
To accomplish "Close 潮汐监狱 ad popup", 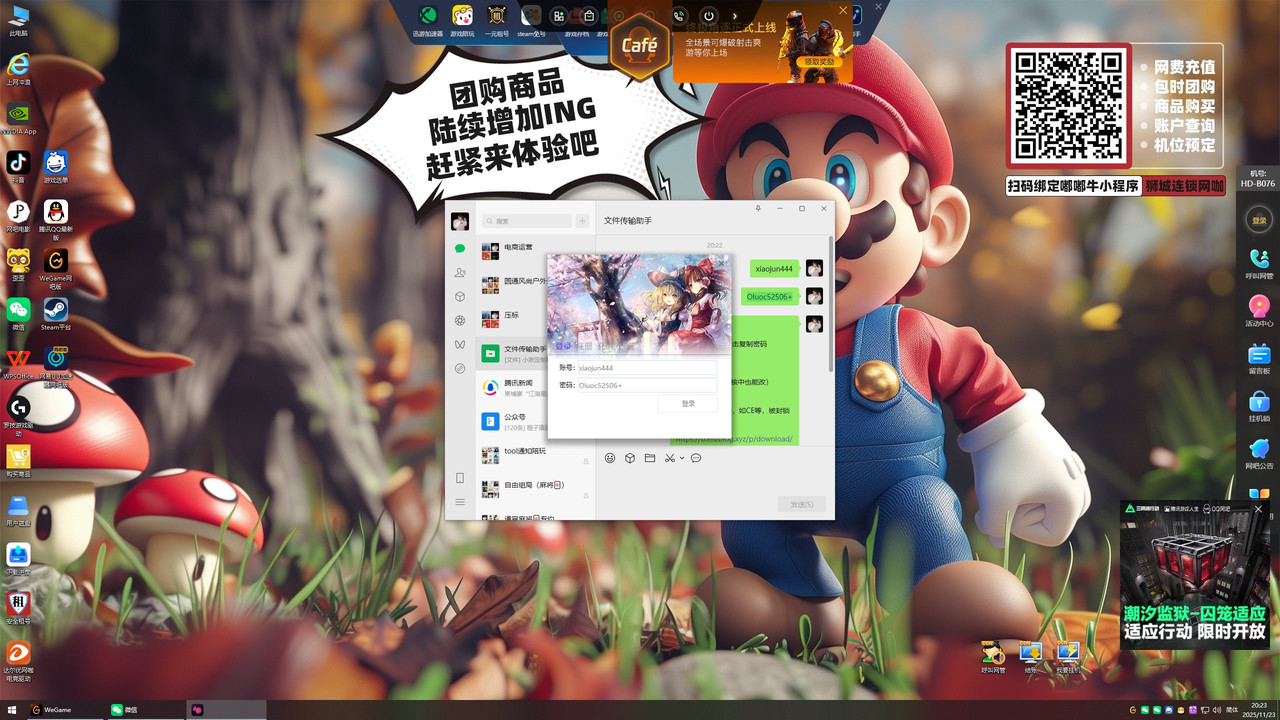I will pyautogui.click(x=1260, y=509).
